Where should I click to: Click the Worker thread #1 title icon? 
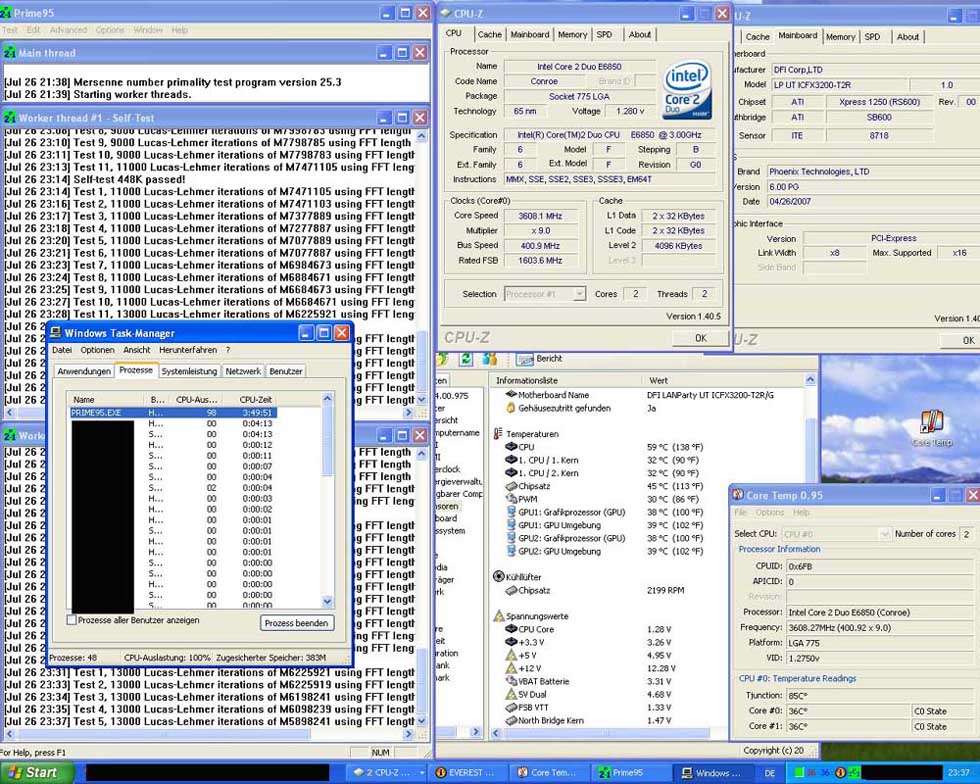pyautogui.click(x=10, y=118)
